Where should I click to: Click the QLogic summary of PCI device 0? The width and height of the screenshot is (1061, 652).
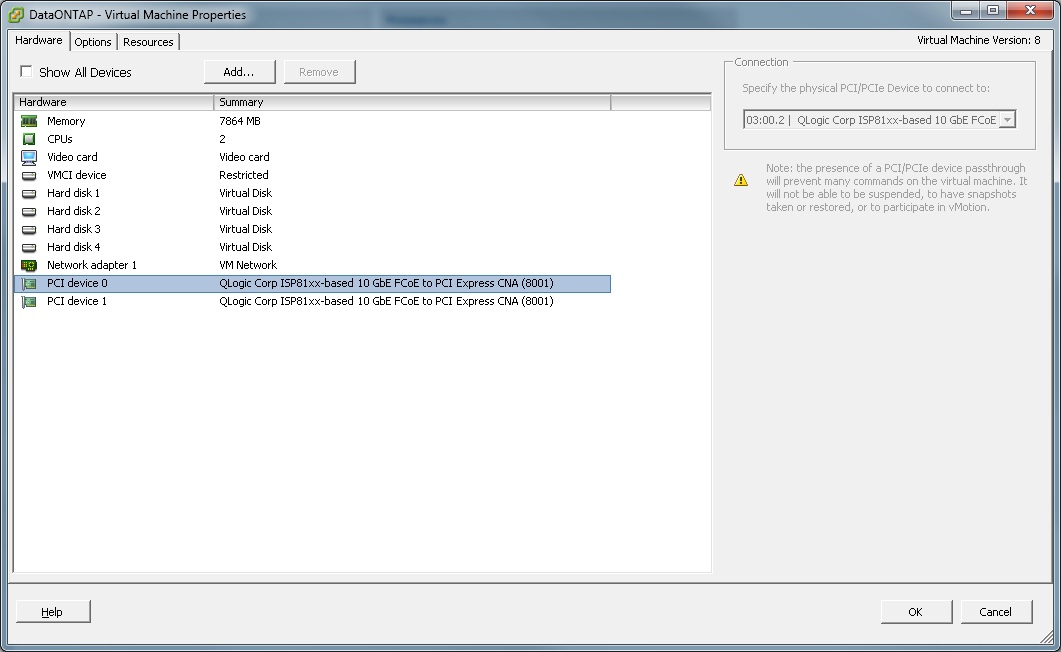tap(386, 283)
